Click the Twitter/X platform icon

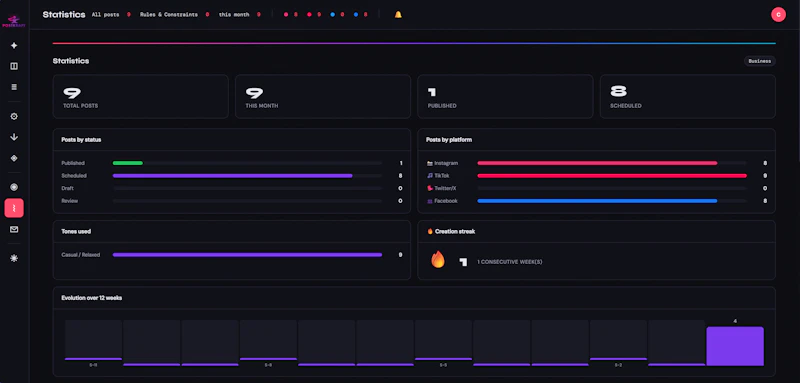click(430, 188)
